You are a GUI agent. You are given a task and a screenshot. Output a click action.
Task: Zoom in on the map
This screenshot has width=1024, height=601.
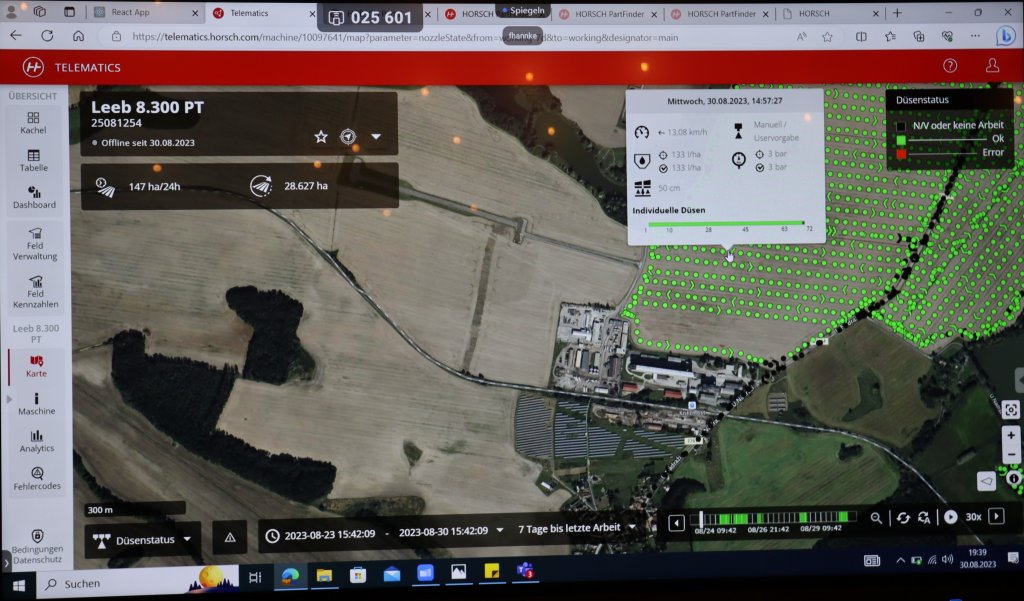1011,435
